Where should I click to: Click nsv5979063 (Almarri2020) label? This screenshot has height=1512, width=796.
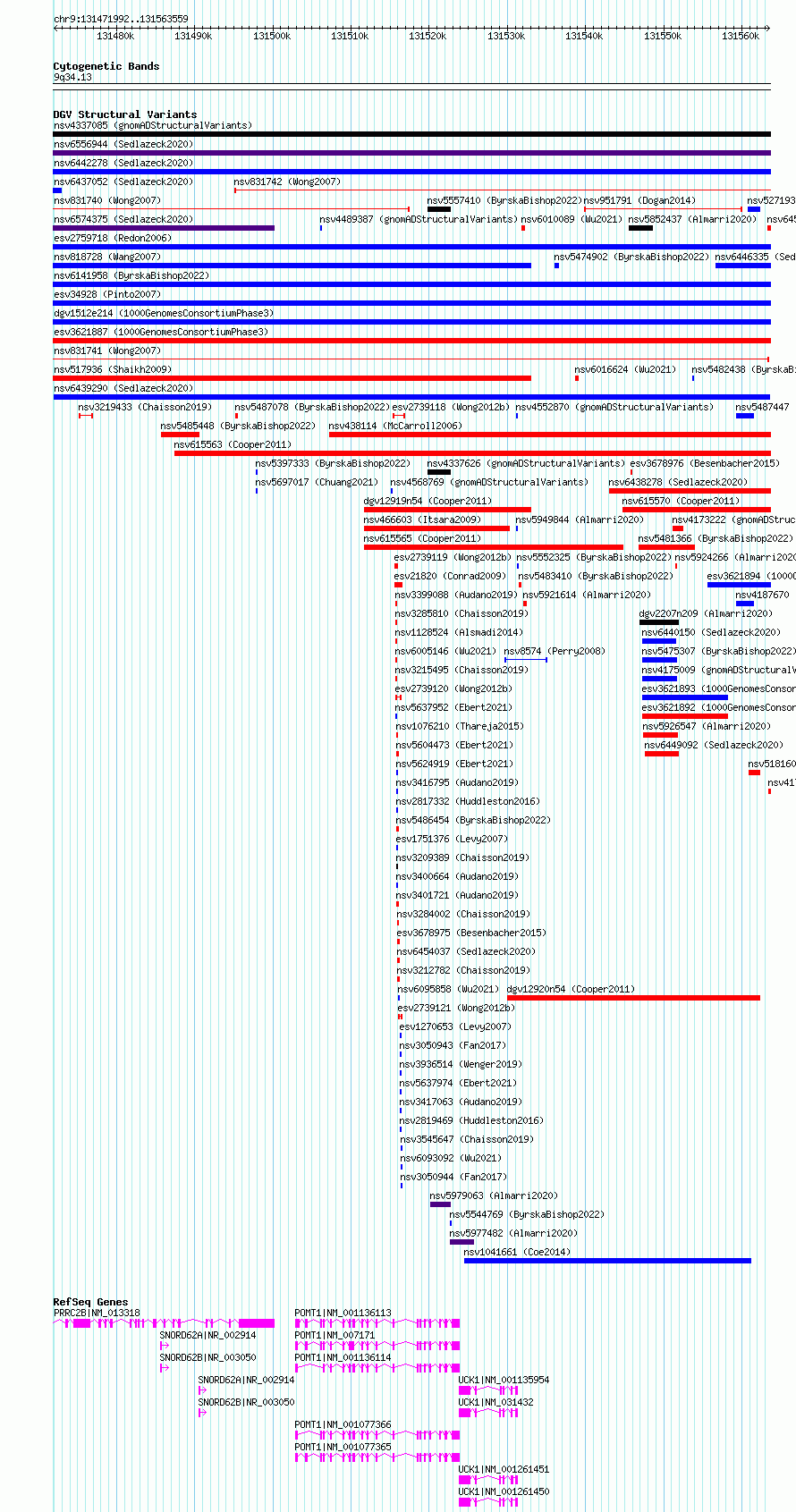click(494, 1195)
